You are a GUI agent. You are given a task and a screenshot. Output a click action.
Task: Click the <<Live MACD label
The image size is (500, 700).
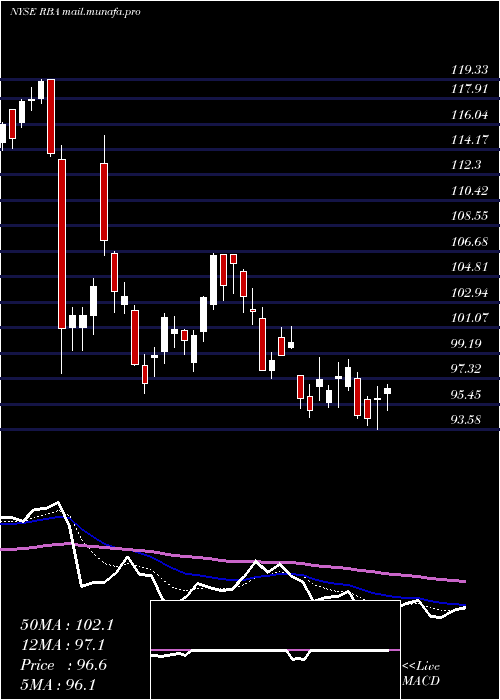click(421, 673)
